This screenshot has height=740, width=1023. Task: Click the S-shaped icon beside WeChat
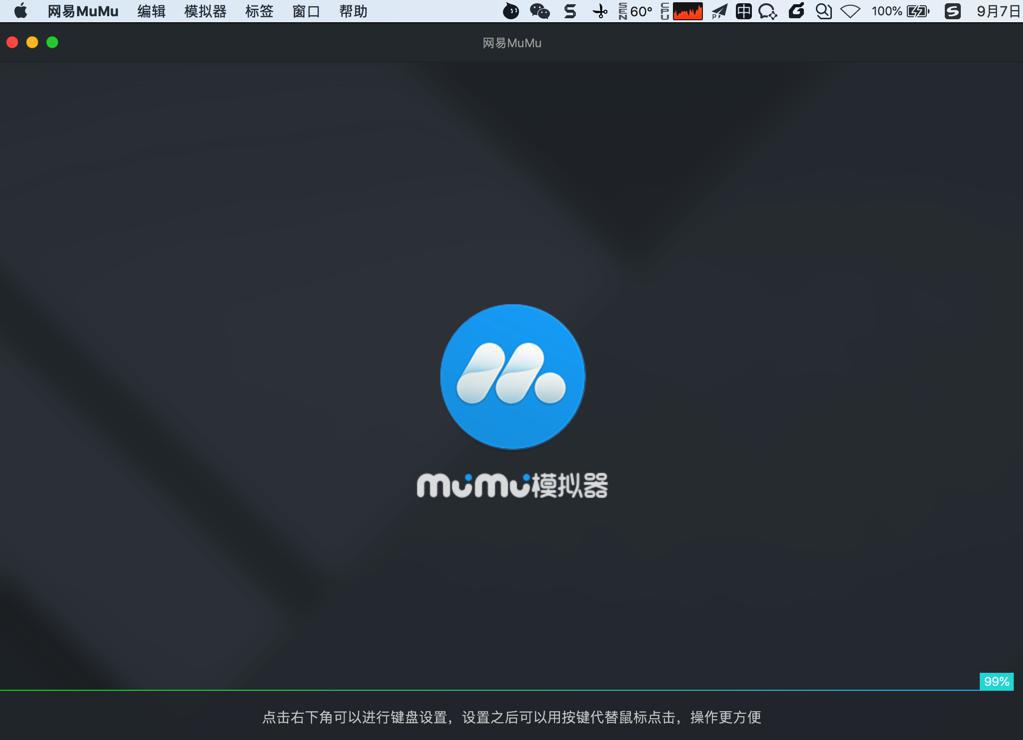[570, 11]
